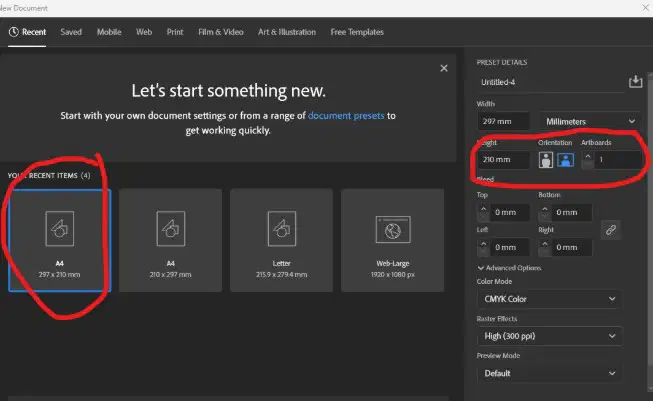This screenshot has height=401, width=653.
Task: Close the New Document dialog
Action: point(645,7)
